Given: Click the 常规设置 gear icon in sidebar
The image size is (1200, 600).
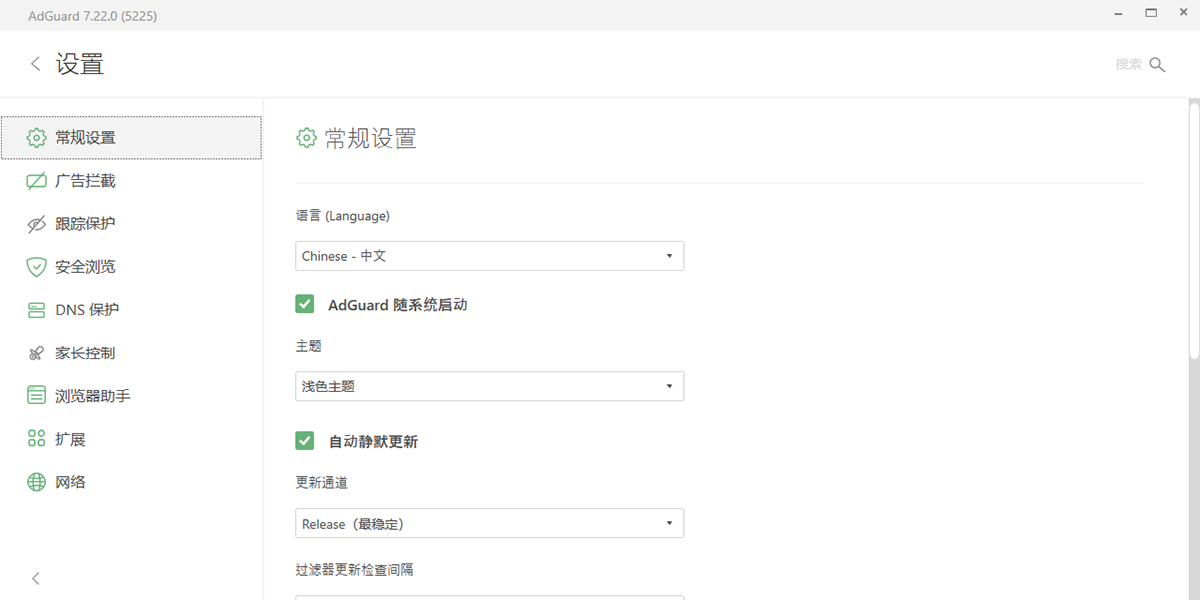Looking at the screenshot, I should pos(37,138).
